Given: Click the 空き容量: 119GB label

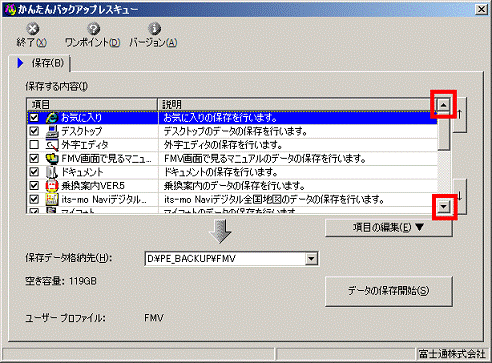Looking at the screenshot, I should (x=61, y=281).
